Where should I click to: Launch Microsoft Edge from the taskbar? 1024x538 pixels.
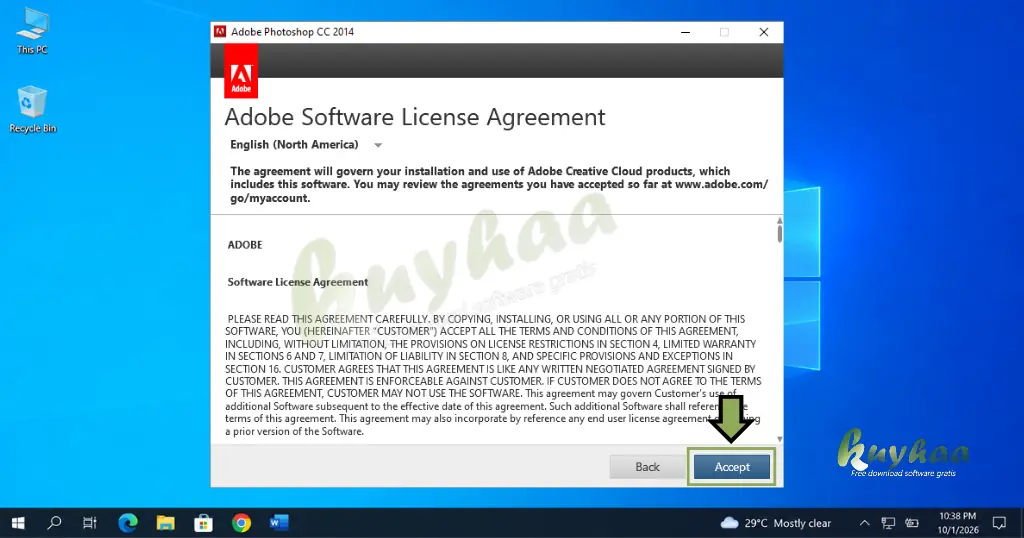(x=128, y=523)
